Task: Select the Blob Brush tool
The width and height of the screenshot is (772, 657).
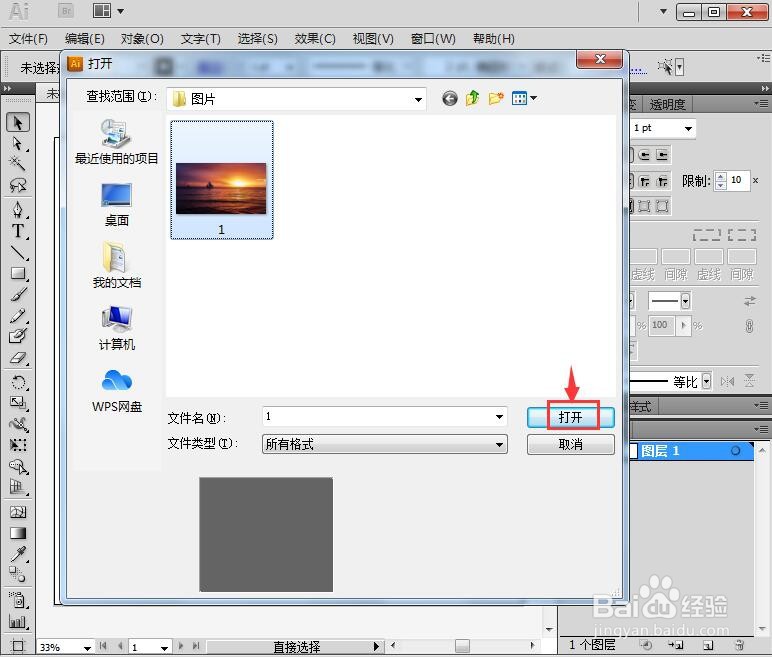Action: [18, 336]
